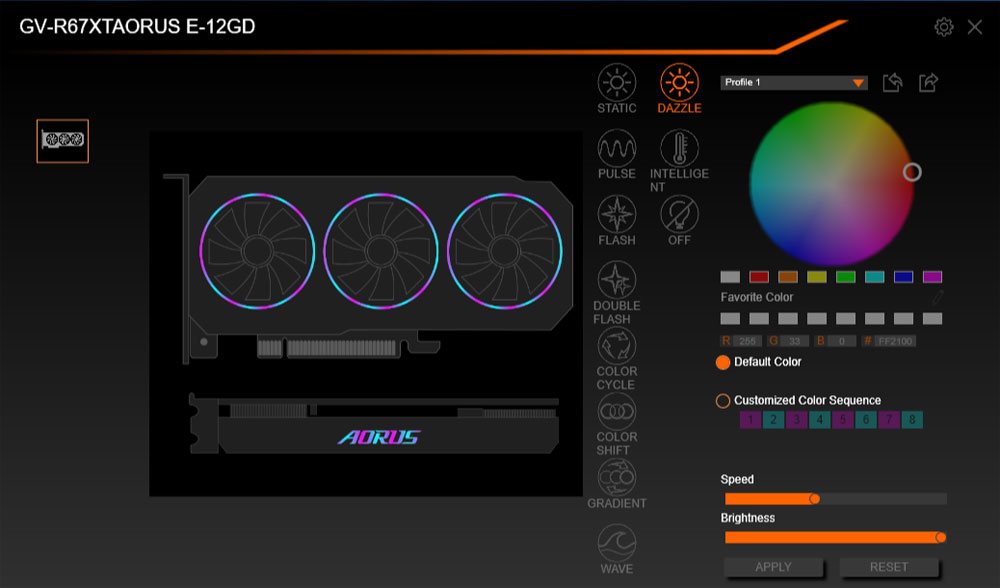The height and width of the screenshot is (588, 1000).
Task: Choose the WAVE lighting effect
Action: tap(617, 543)
